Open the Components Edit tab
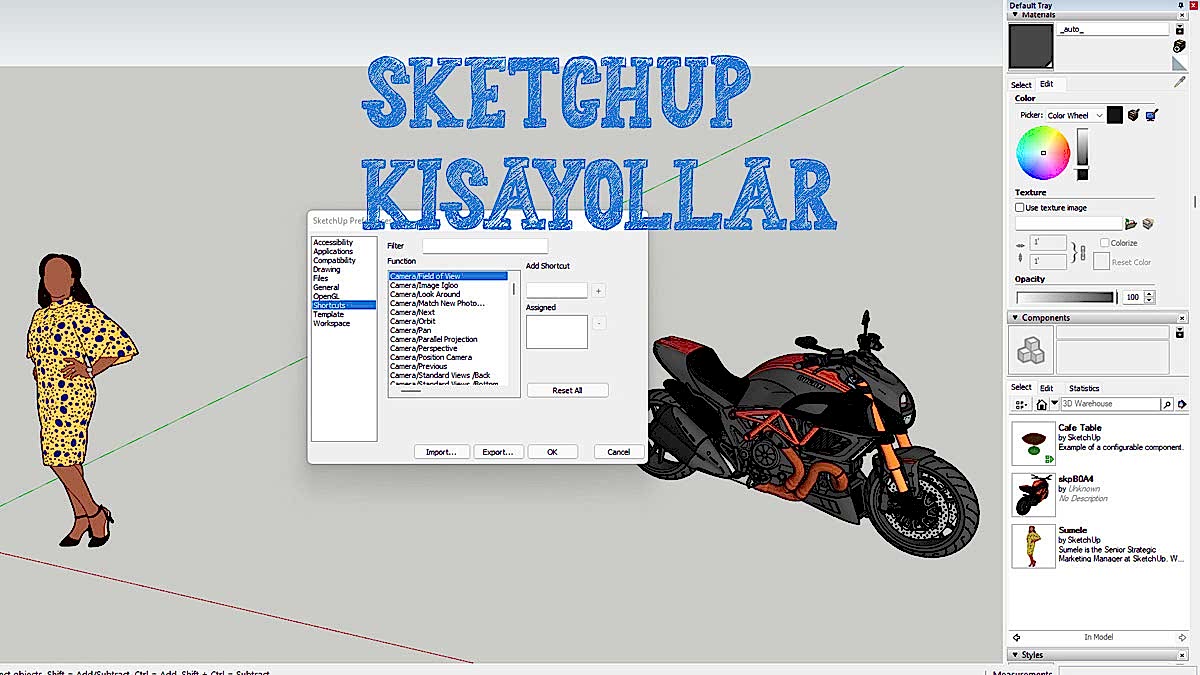The image size is (1200, 675). click(1046, 388)
